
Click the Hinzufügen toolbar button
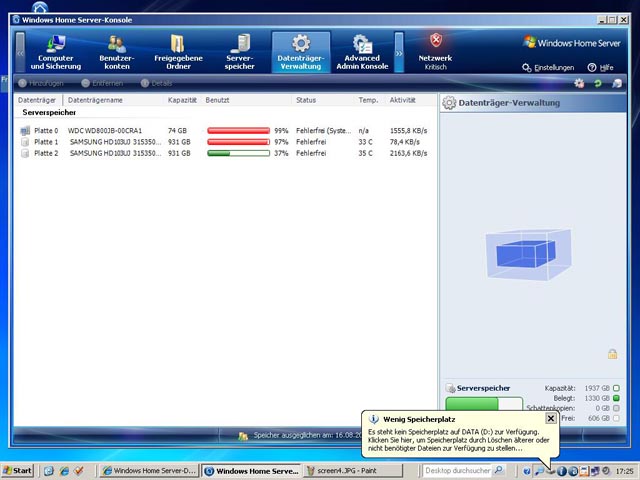[41, 83]
